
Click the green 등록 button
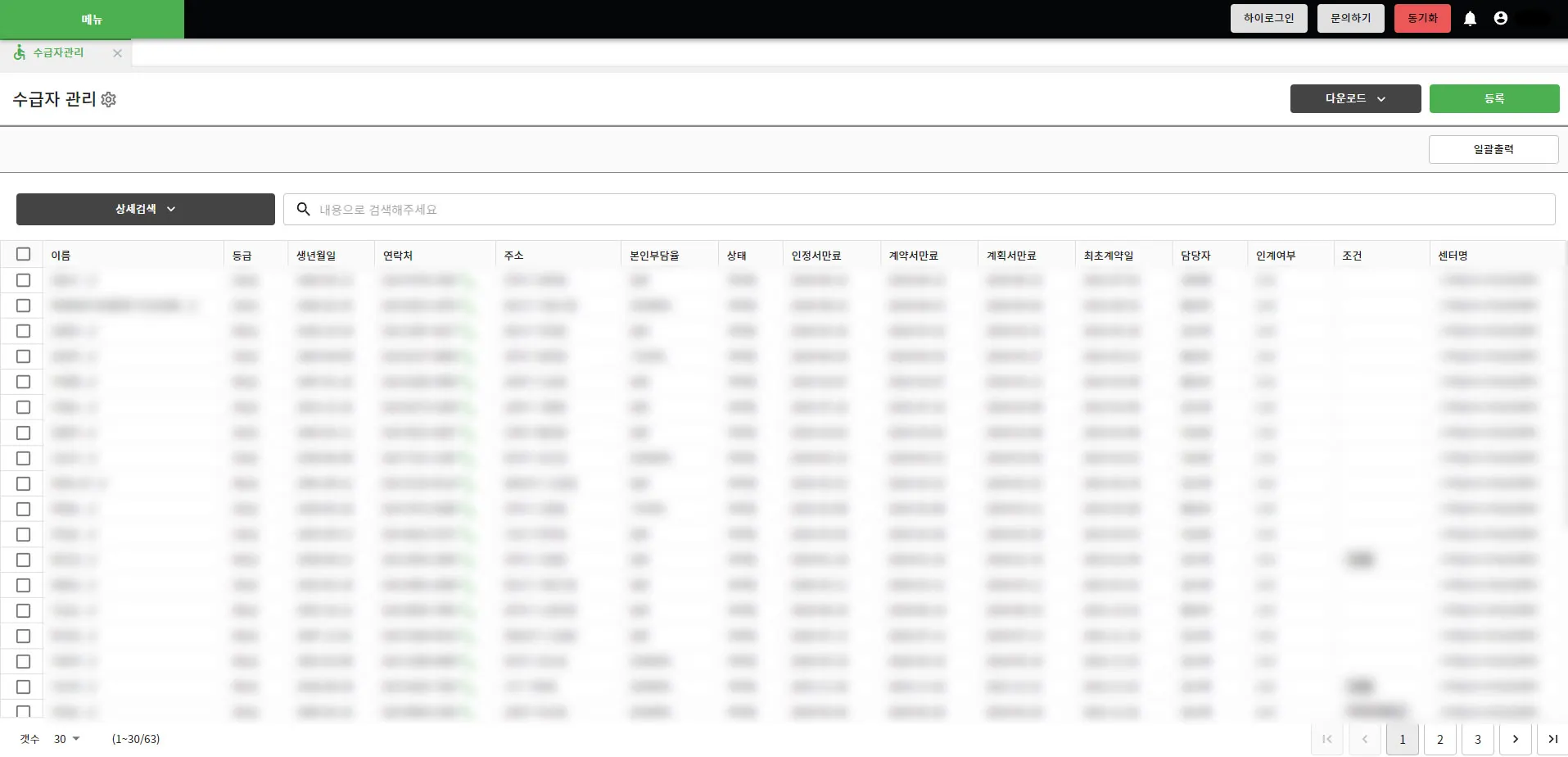[x=1494, y=98]
